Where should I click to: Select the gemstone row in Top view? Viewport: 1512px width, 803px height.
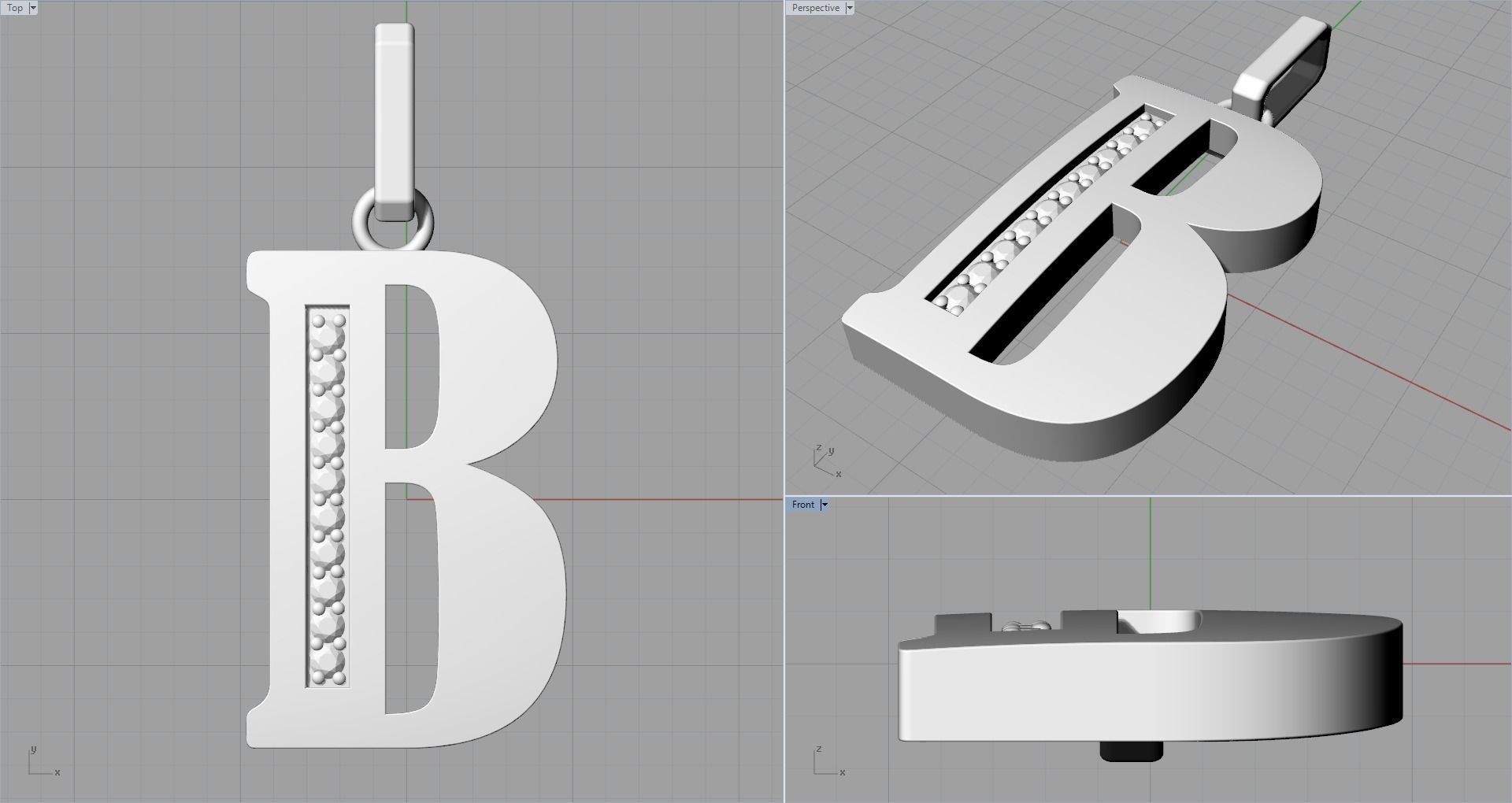click(x=328, y=498)
